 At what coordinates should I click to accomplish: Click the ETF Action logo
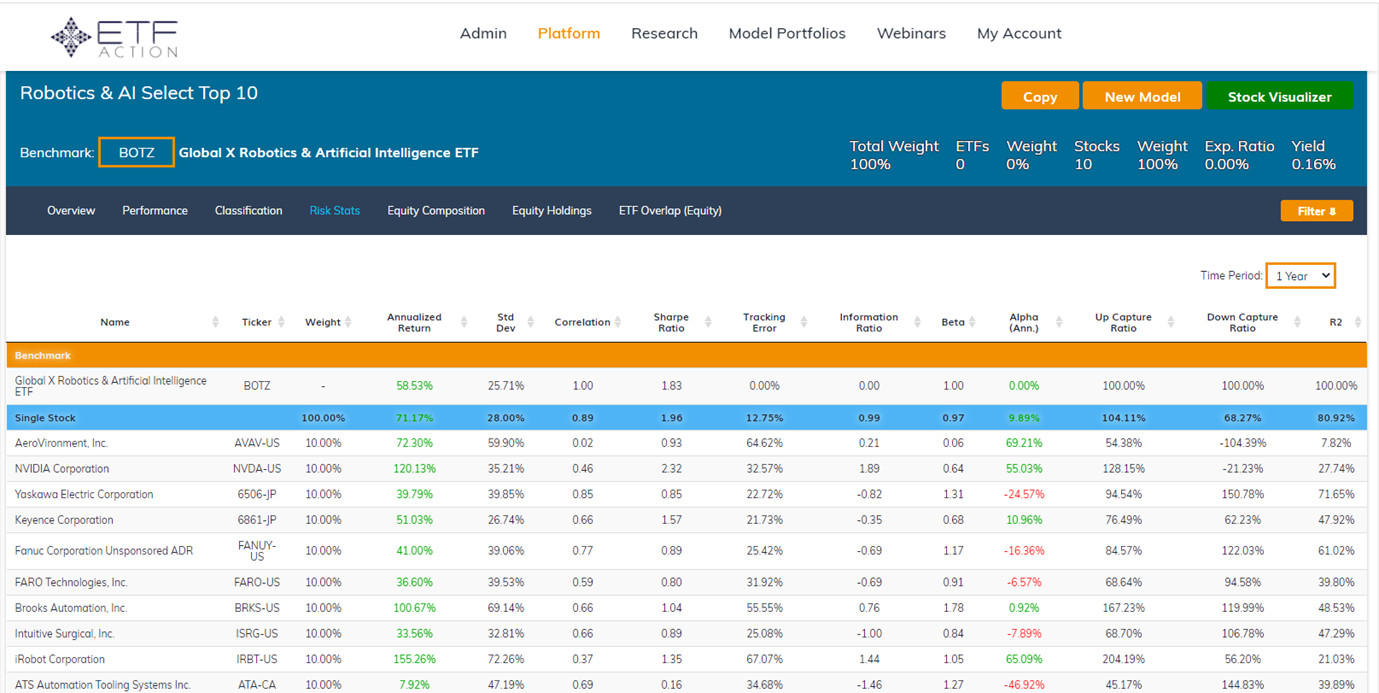[115, 37]
